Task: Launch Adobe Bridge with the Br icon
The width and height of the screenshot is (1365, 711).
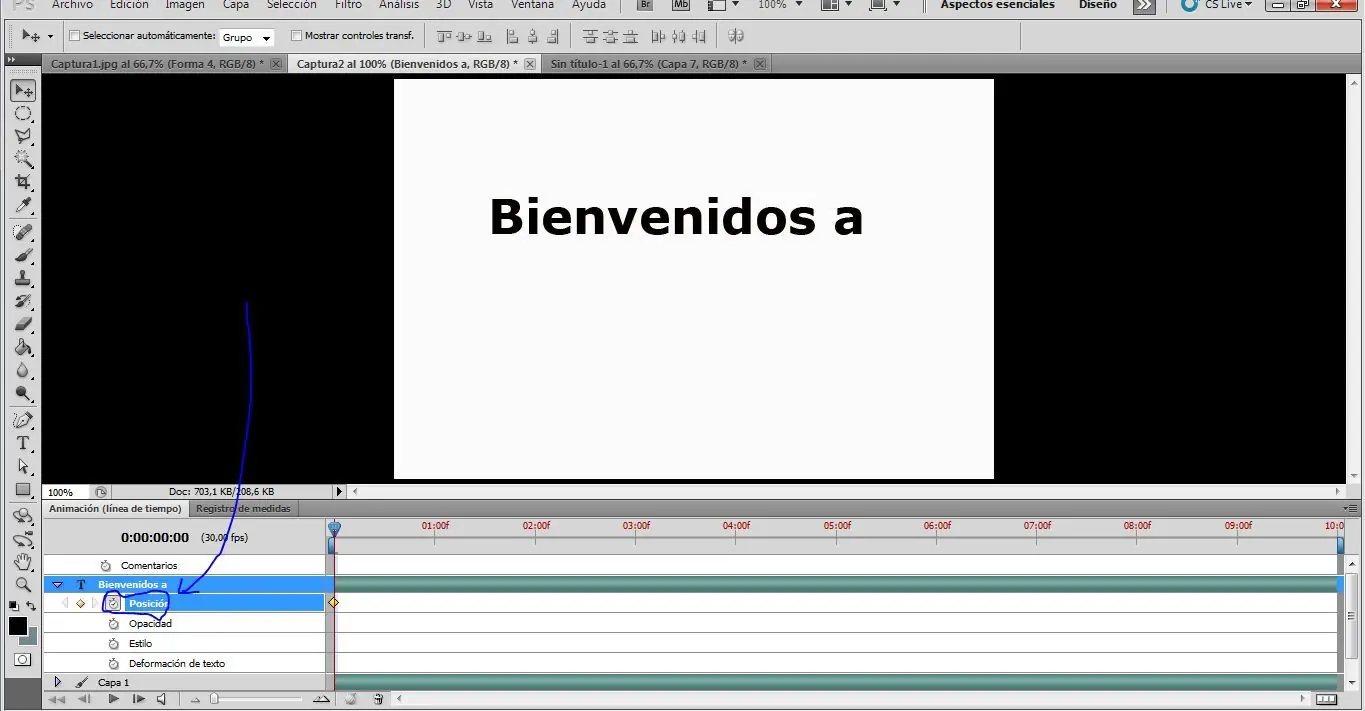Action: click(647, 5)
